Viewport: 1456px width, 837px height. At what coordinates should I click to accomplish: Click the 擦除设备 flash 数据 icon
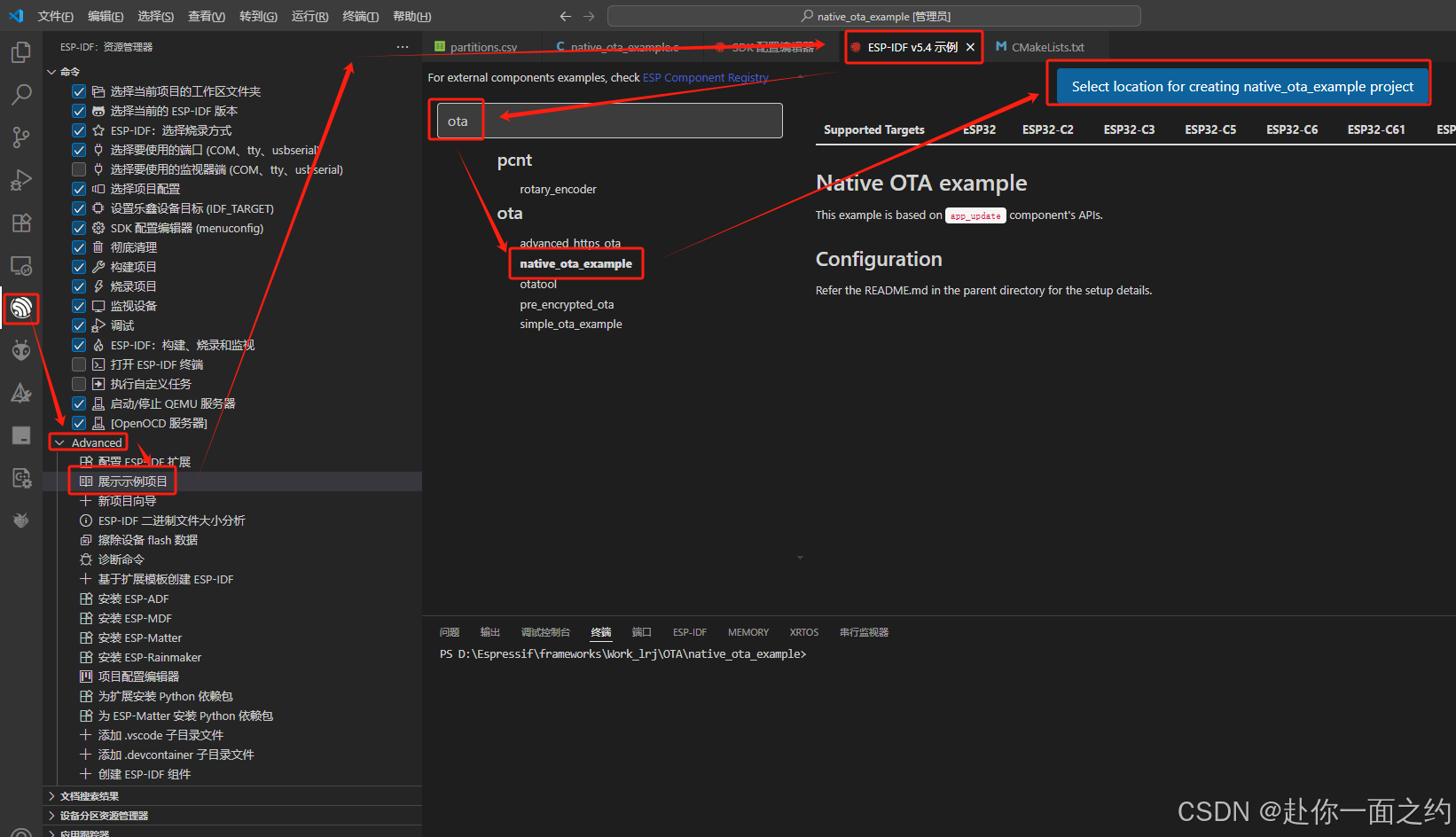[x=86, y=540]
